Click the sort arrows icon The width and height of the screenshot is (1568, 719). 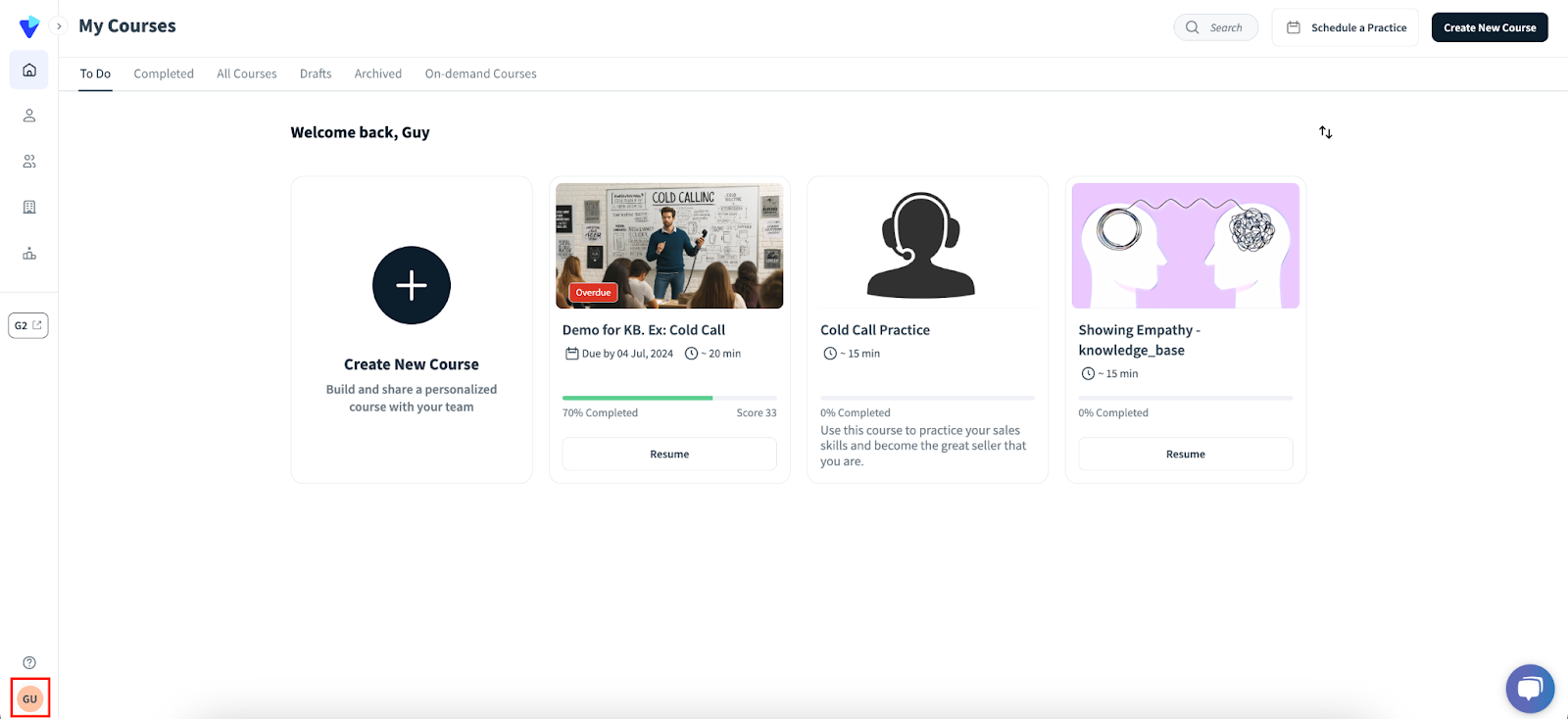[1326, 132]
